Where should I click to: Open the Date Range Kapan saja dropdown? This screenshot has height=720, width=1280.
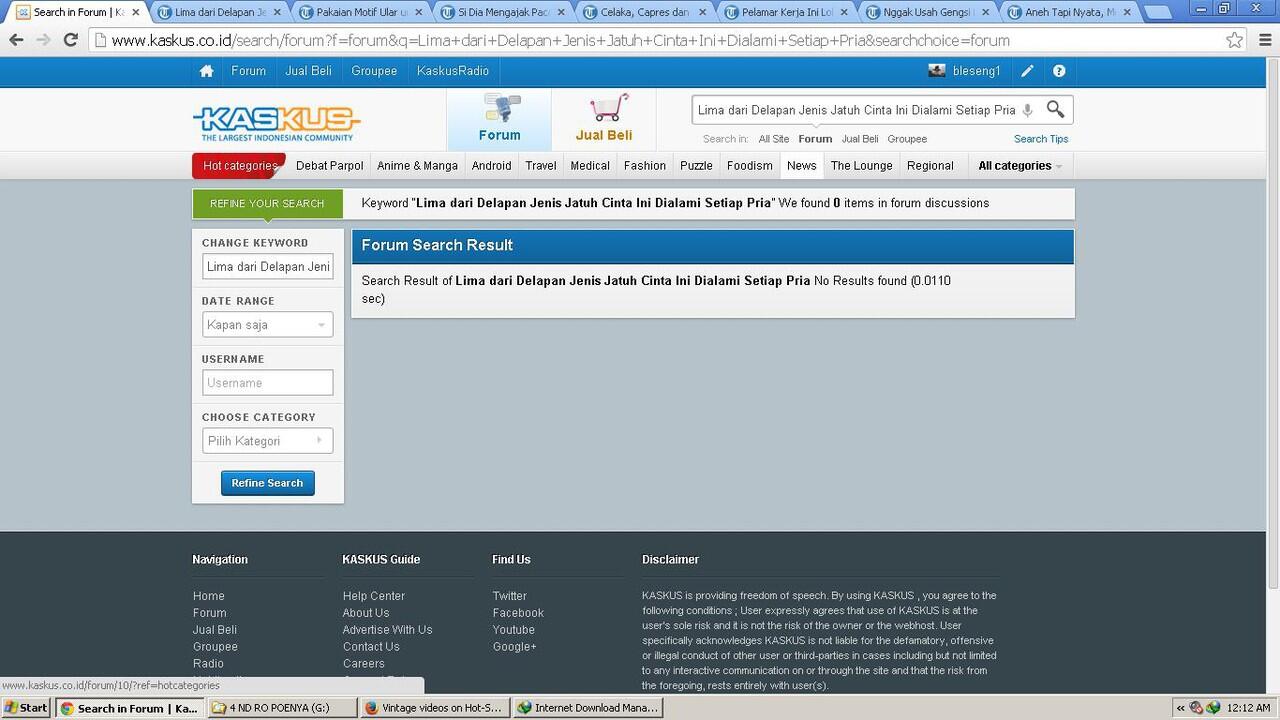[267, 325]
